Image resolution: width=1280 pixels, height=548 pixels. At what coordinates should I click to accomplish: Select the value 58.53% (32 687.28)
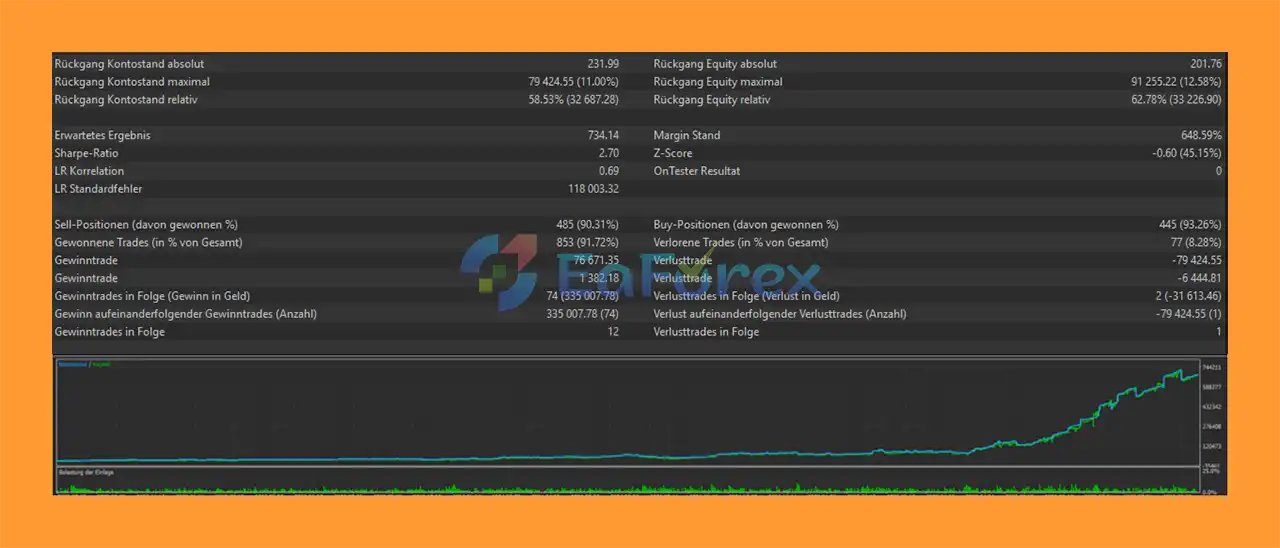pos(574,100)
